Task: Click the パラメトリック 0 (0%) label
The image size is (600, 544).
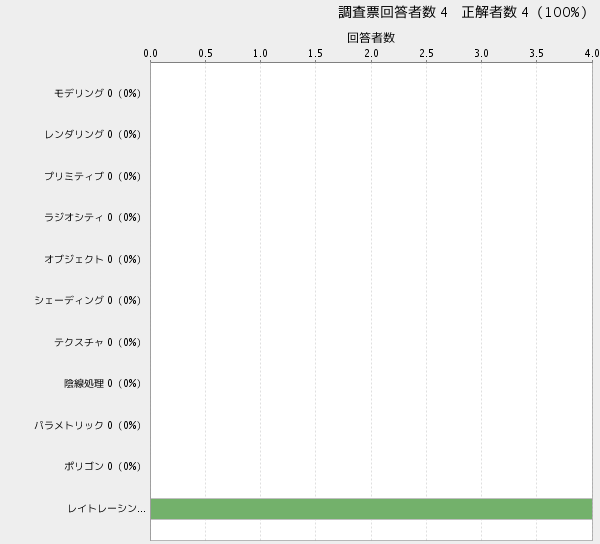Action: click(88, 425)
